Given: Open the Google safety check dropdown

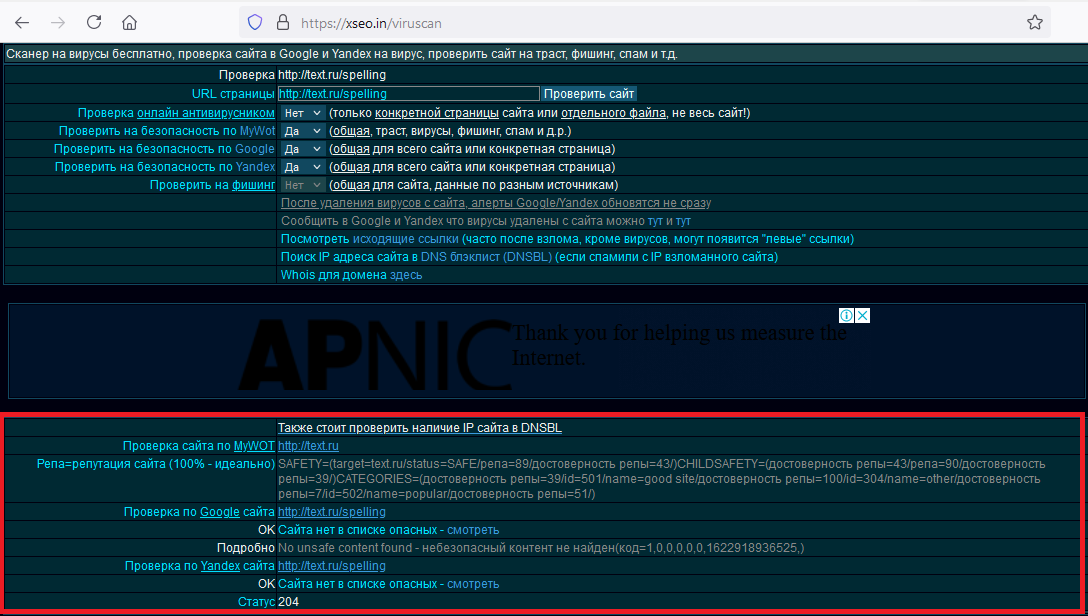Looking at the screenshot, I should coord(302,149).
